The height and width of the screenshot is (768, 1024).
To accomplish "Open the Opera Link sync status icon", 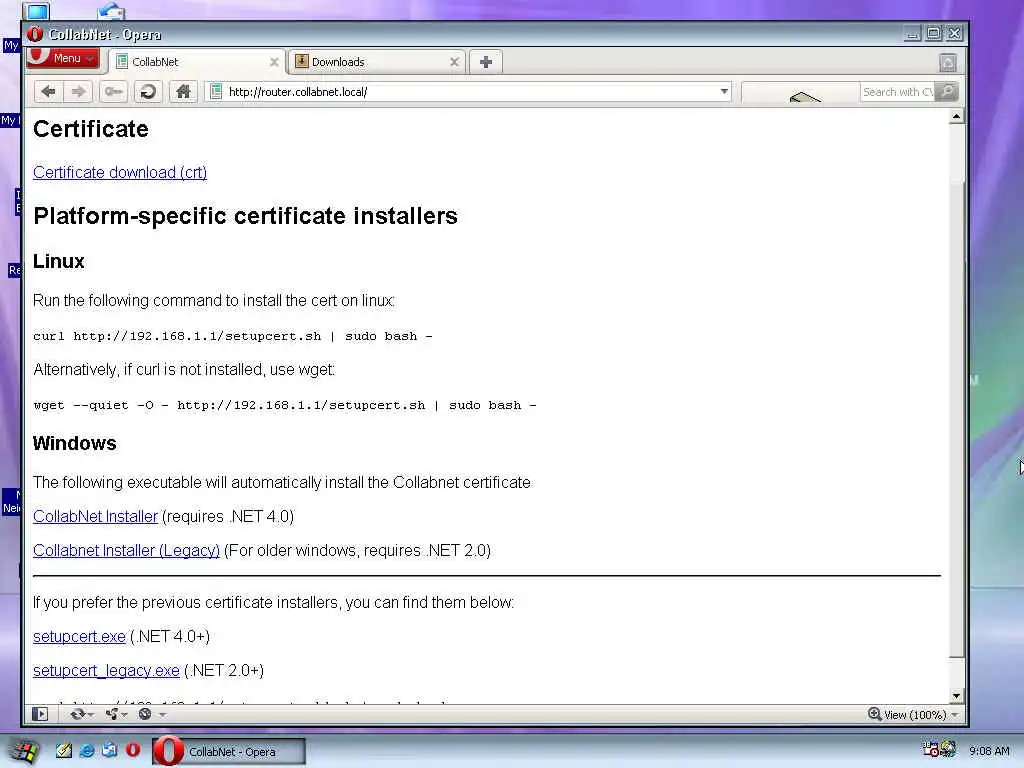I will pos(78,714).
